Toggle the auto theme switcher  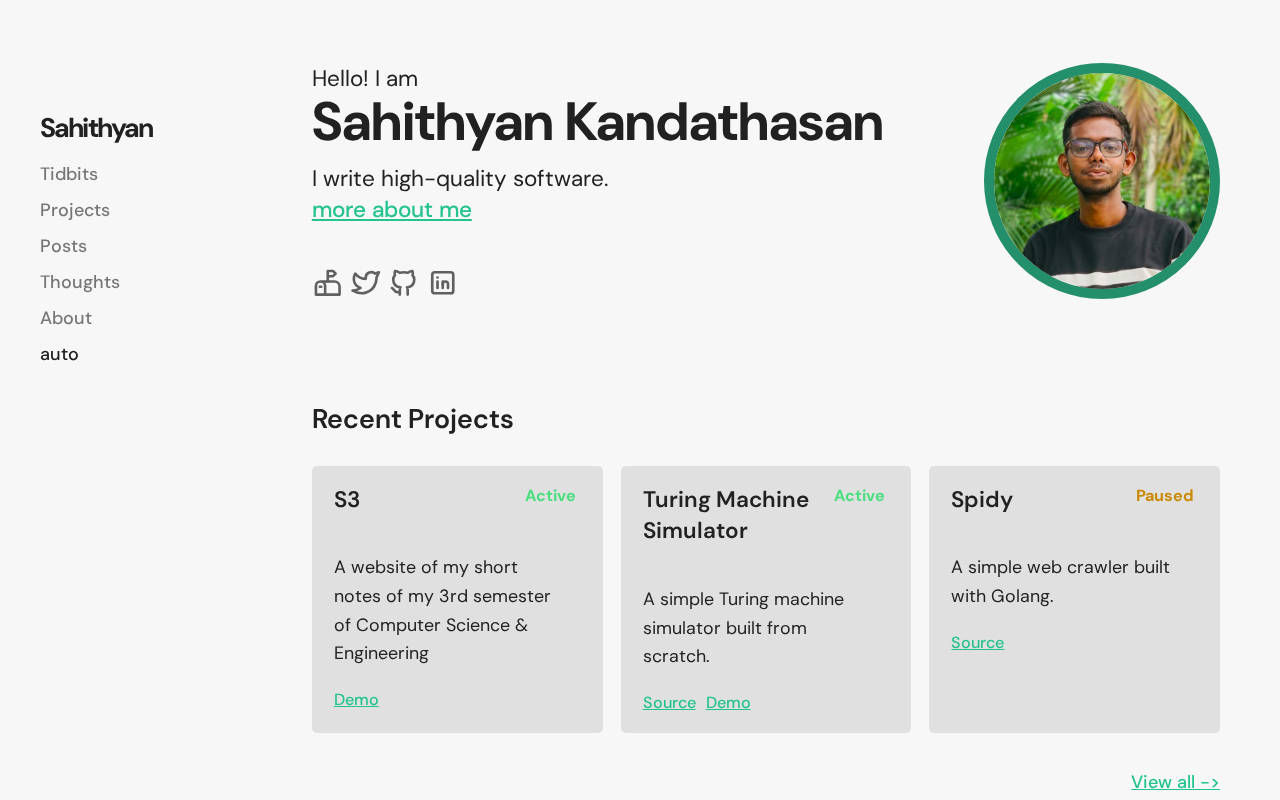(59, 354)
